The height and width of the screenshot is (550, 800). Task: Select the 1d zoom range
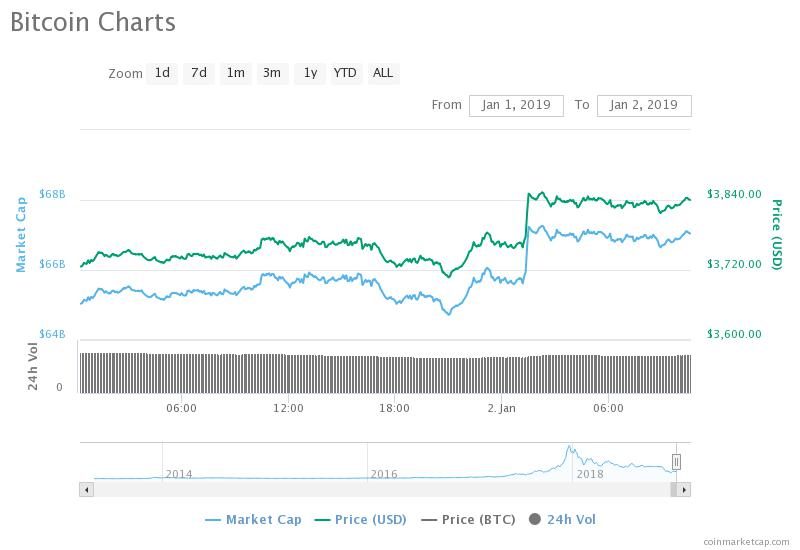[x=162, y=73]
